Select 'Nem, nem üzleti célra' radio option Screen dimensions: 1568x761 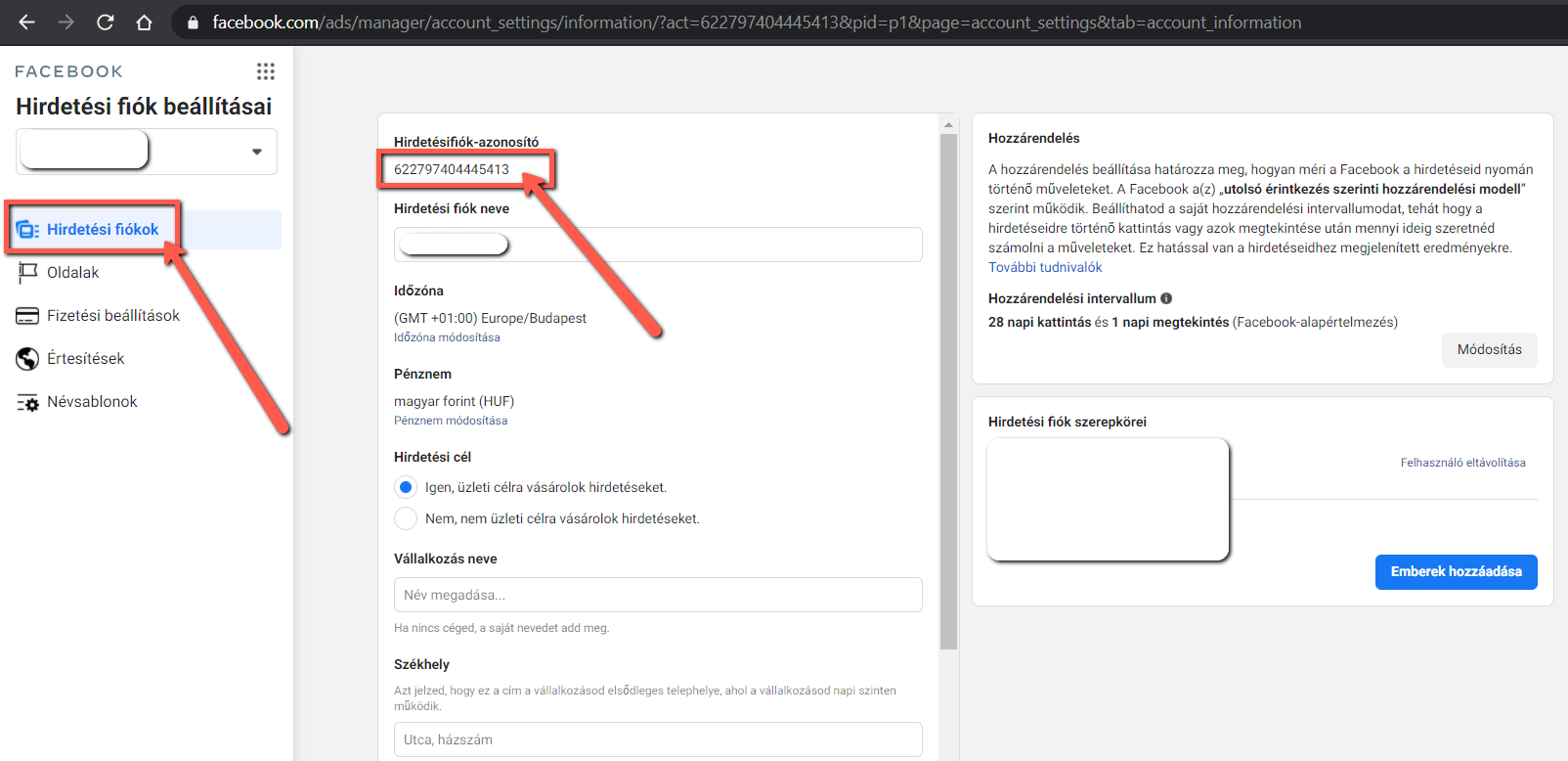[x=406, y=518]
